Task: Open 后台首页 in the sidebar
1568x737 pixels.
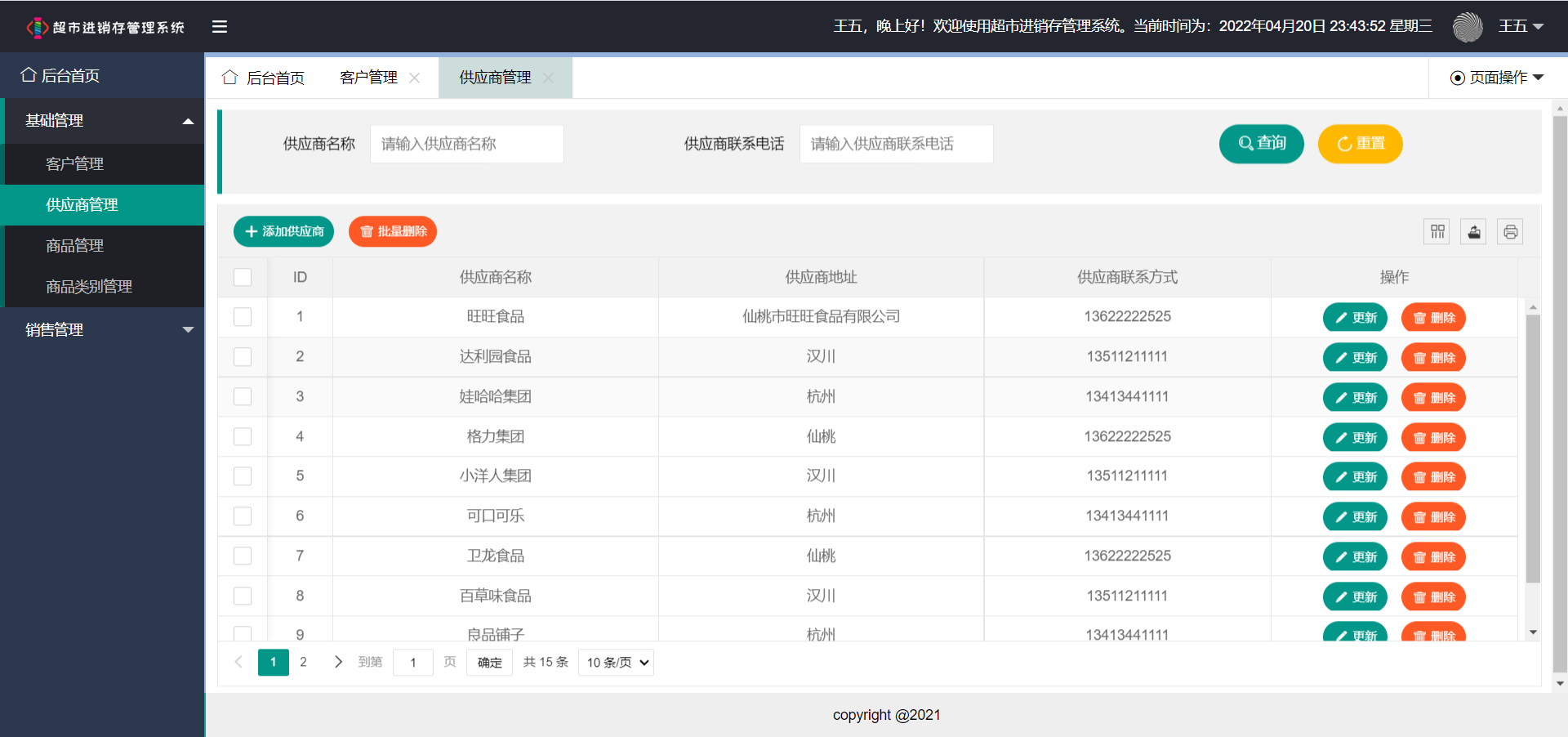Action: (x=102, y=76)
